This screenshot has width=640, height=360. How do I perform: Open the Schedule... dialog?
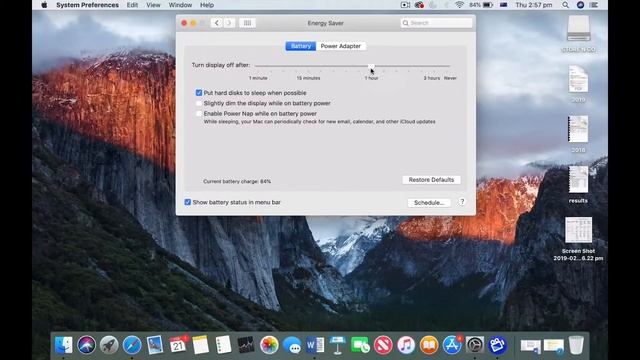tap(429, 202)
